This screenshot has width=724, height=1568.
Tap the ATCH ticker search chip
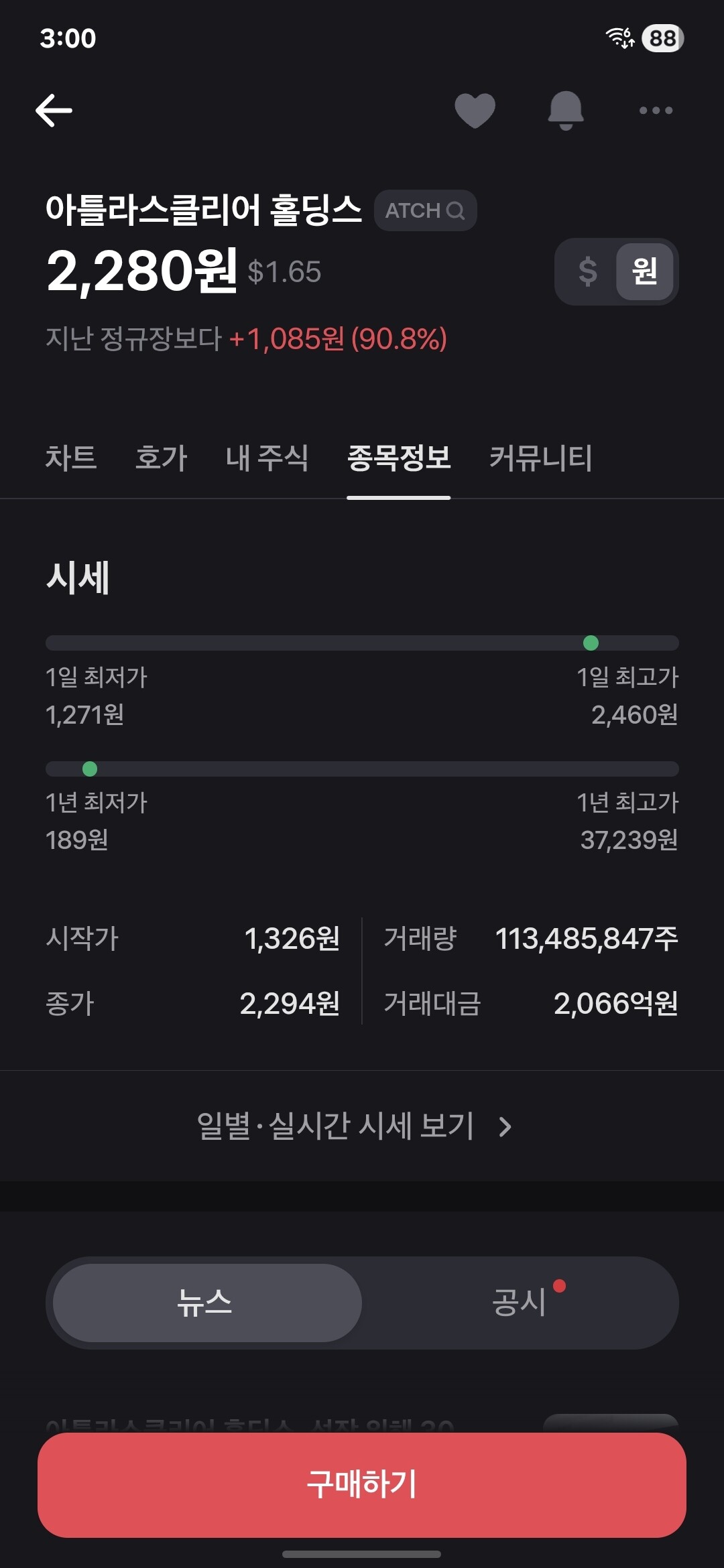425,210
